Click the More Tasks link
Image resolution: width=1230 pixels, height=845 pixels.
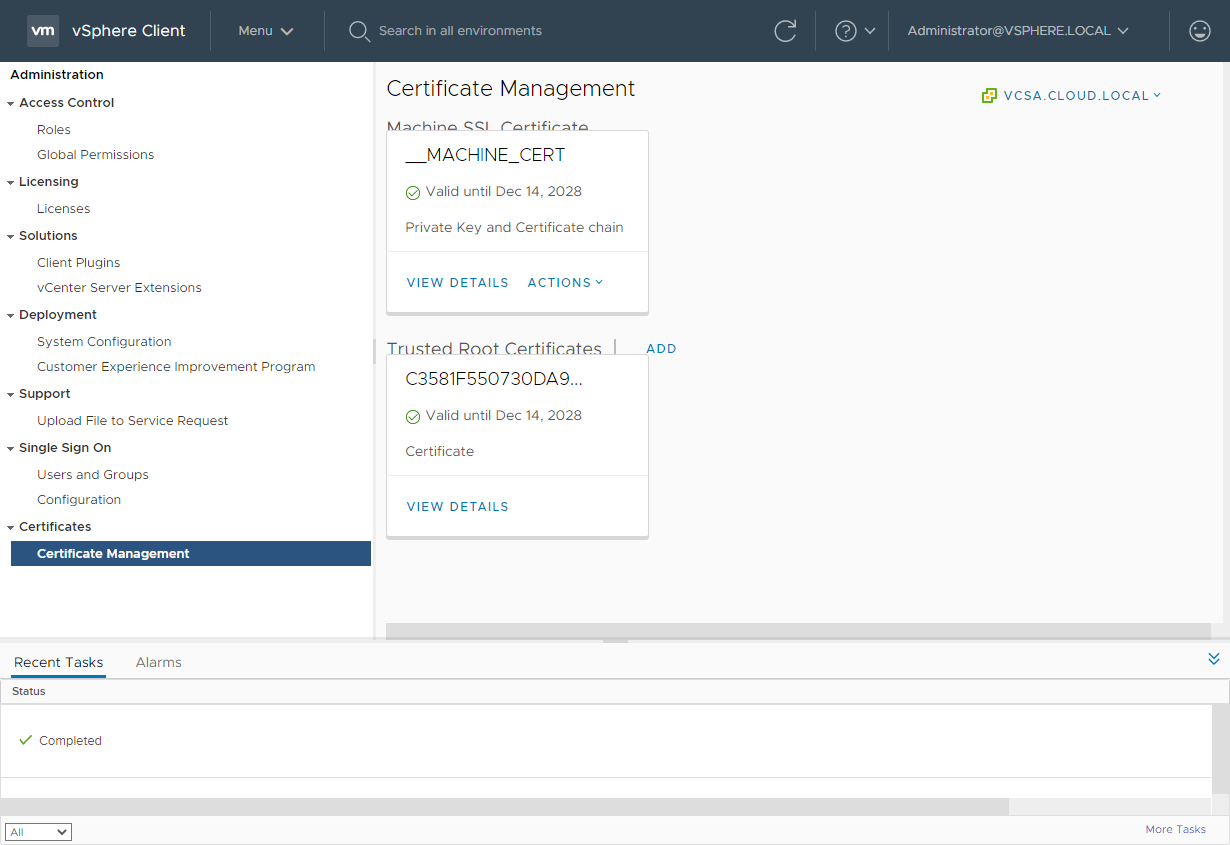point(1176,829)
